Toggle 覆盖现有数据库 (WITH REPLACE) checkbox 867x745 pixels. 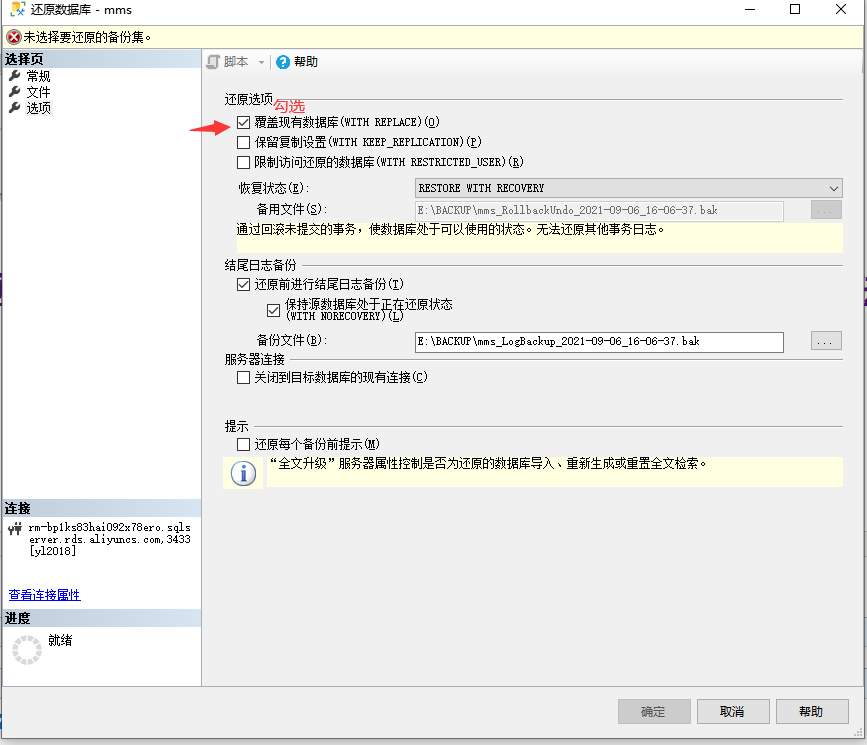[x=243, y=122]
